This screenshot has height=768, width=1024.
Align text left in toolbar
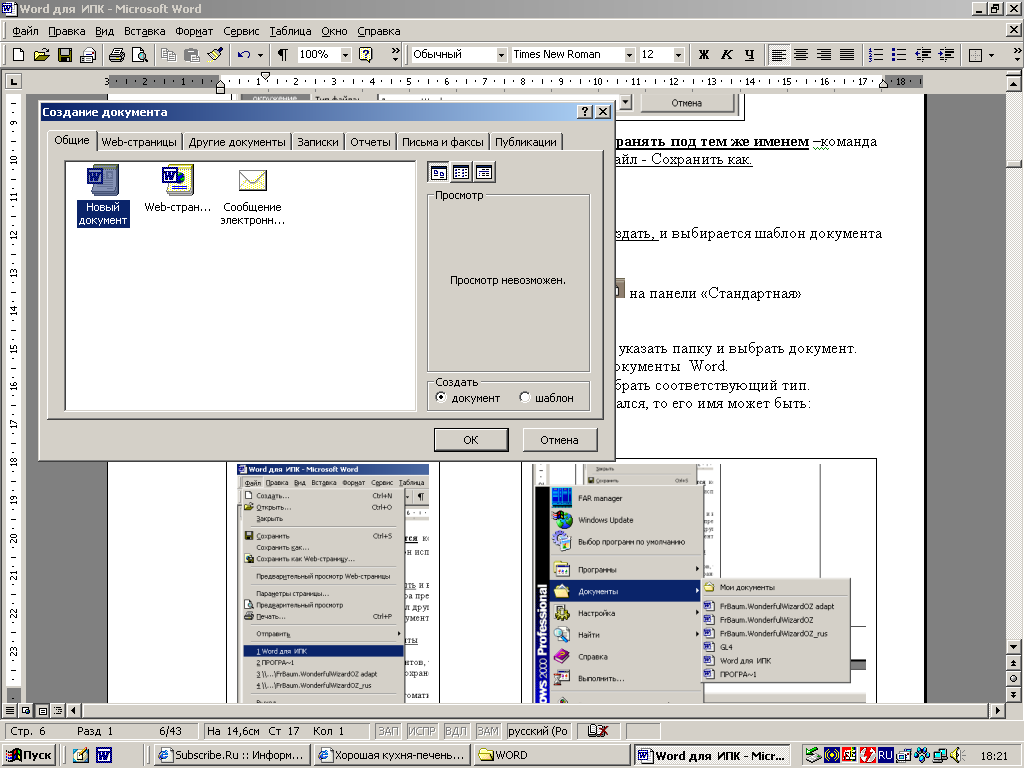pos(778,55)
